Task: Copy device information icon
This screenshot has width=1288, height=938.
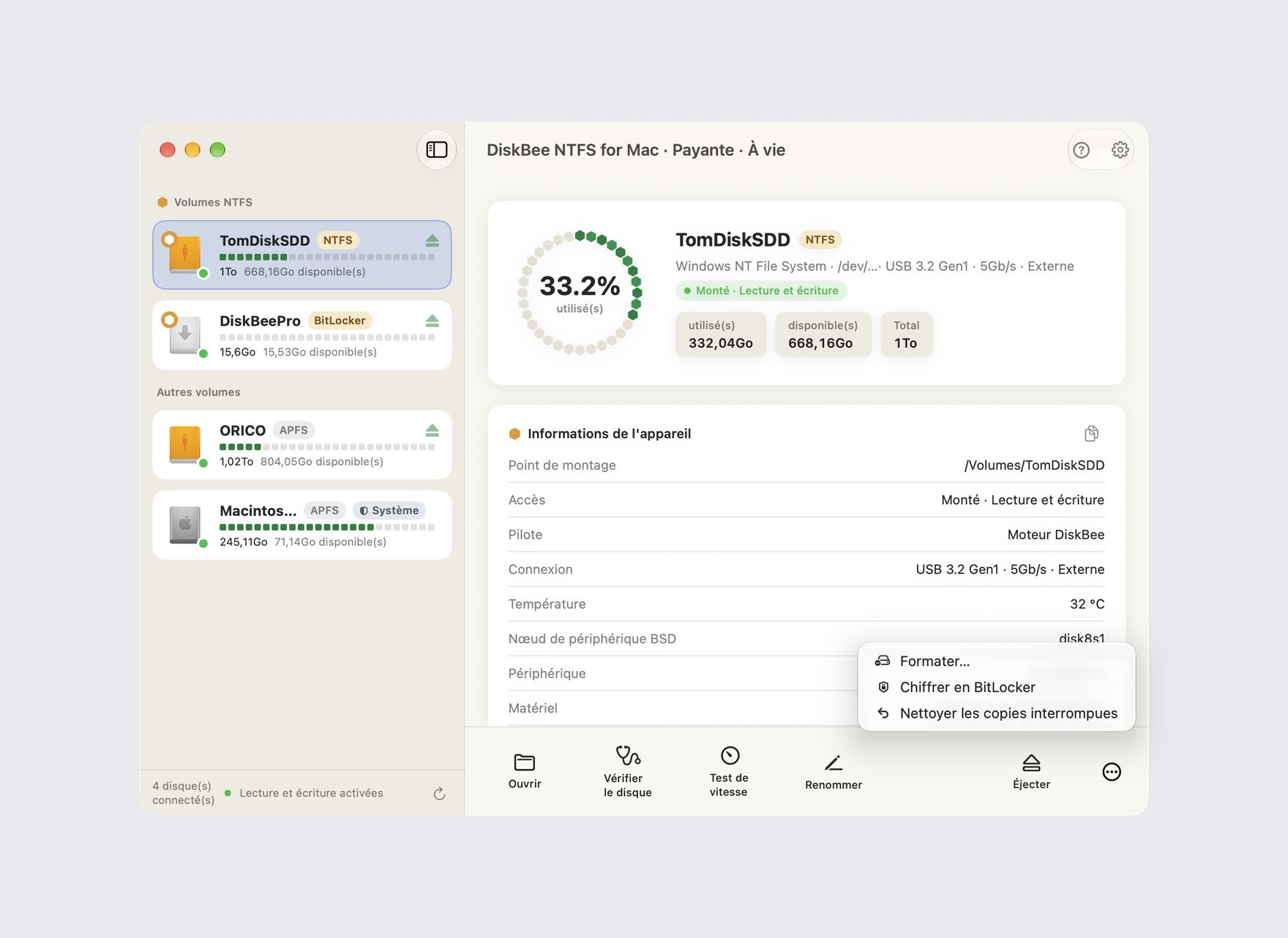Action: (x=1091, y=434)
